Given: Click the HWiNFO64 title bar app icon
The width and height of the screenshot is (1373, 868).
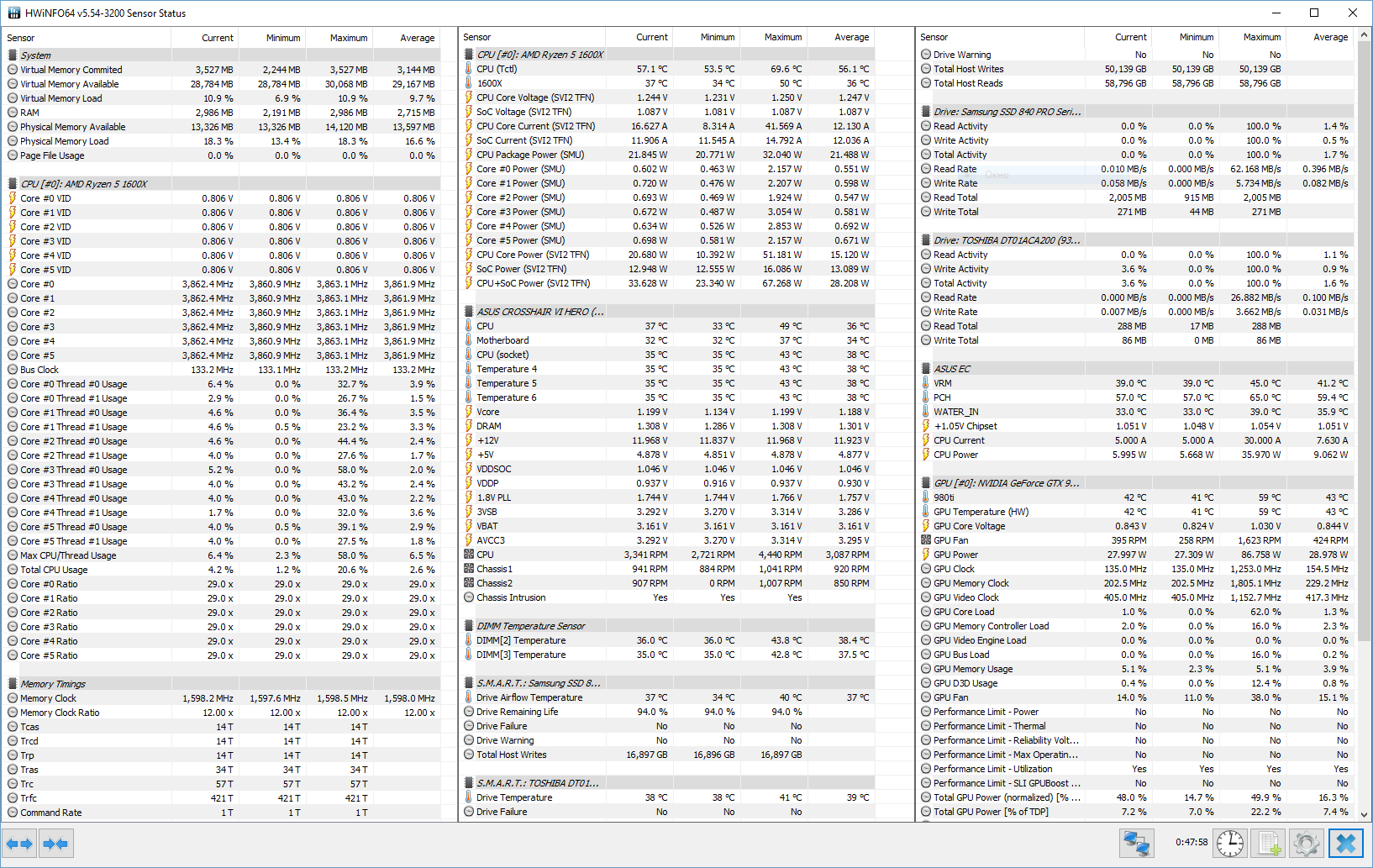Looking at the screenshot, I should [13, 13].
